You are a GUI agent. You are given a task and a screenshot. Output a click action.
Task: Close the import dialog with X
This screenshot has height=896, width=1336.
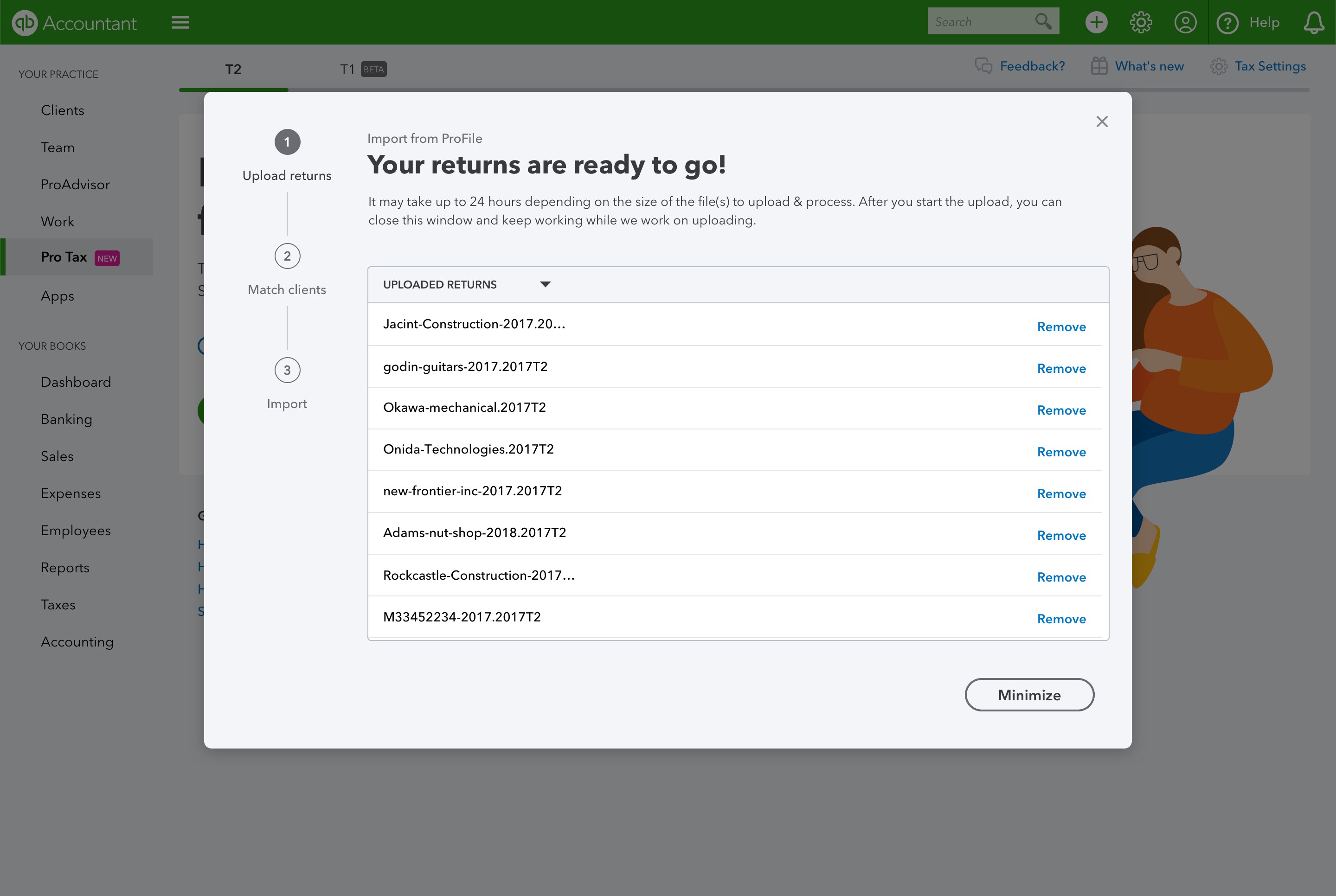(x=1102, y=121)
